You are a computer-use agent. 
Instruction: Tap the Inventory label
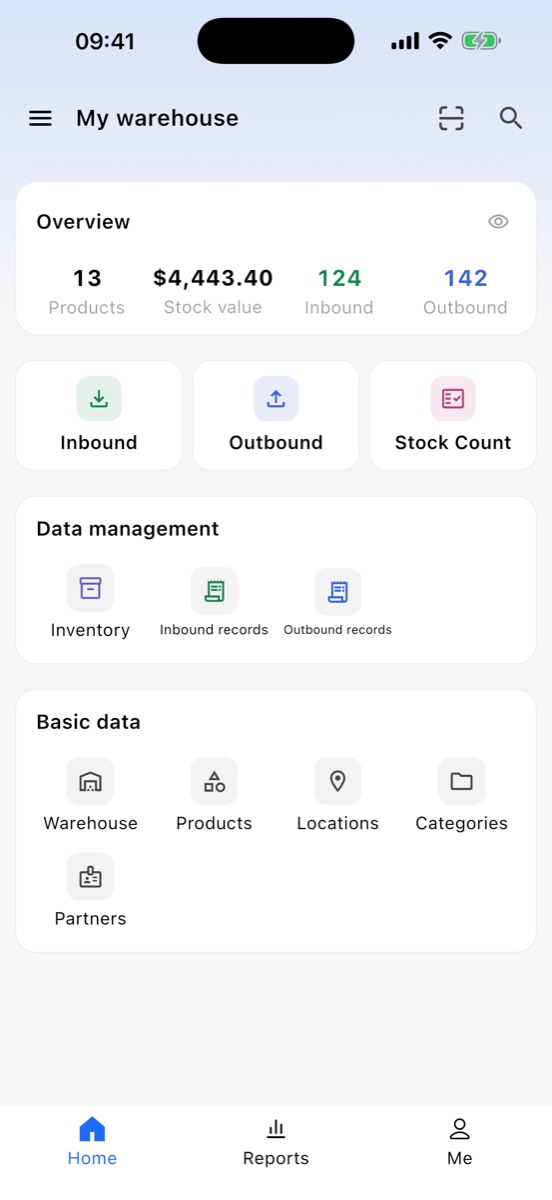point(90,630)
